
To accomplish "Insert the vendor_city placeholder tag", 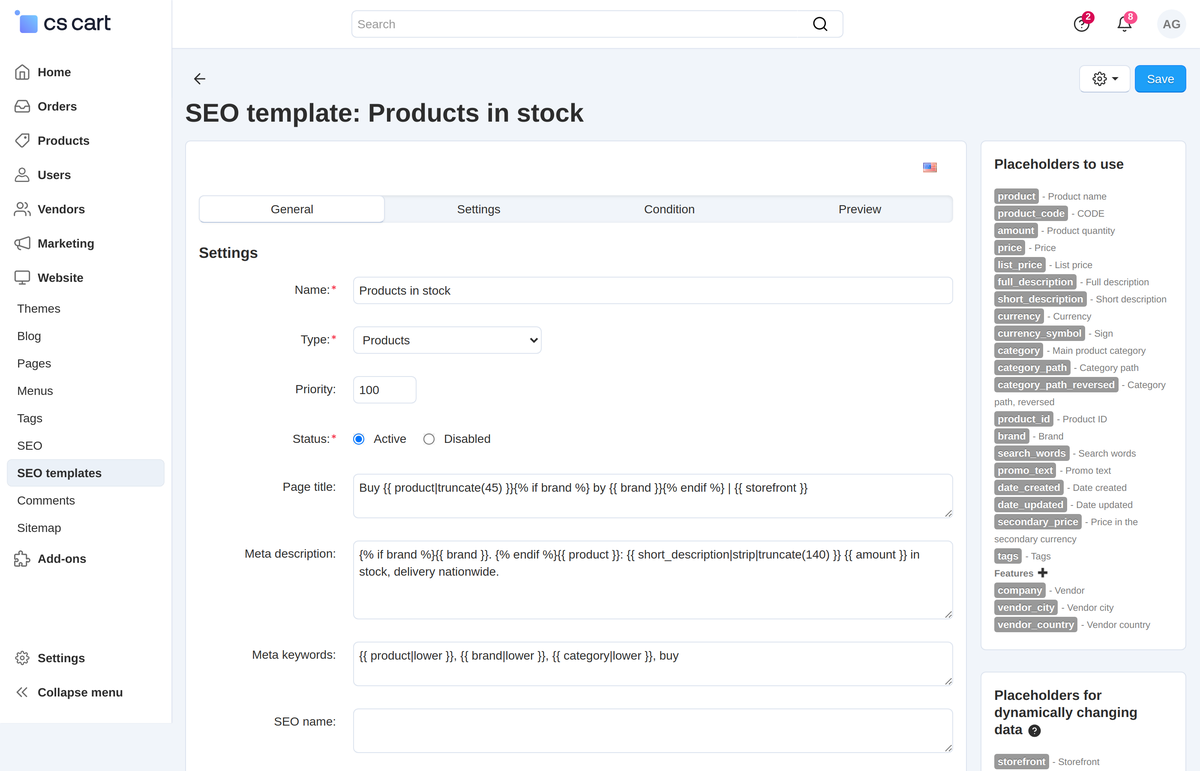I will click(x=1026, y=607).
